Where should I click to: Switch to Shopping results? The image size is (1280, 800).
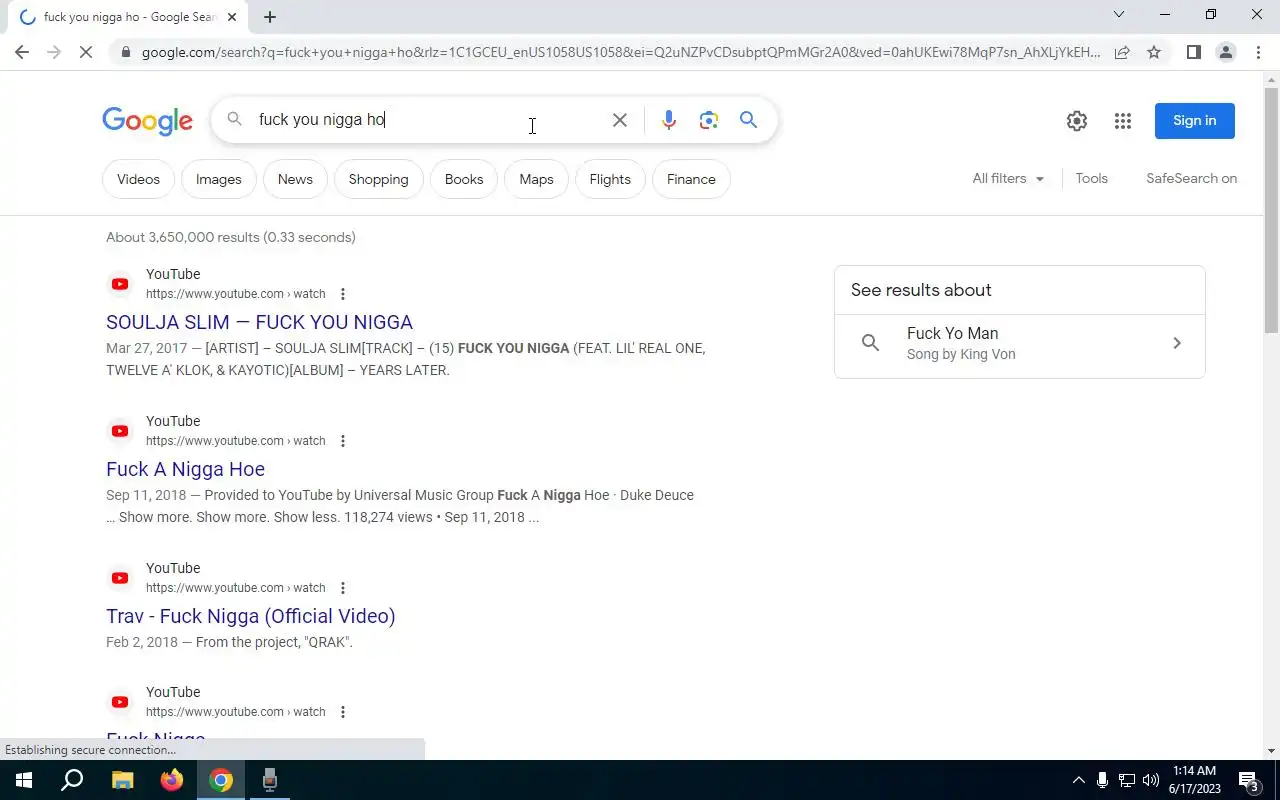[x=378, y=180]
